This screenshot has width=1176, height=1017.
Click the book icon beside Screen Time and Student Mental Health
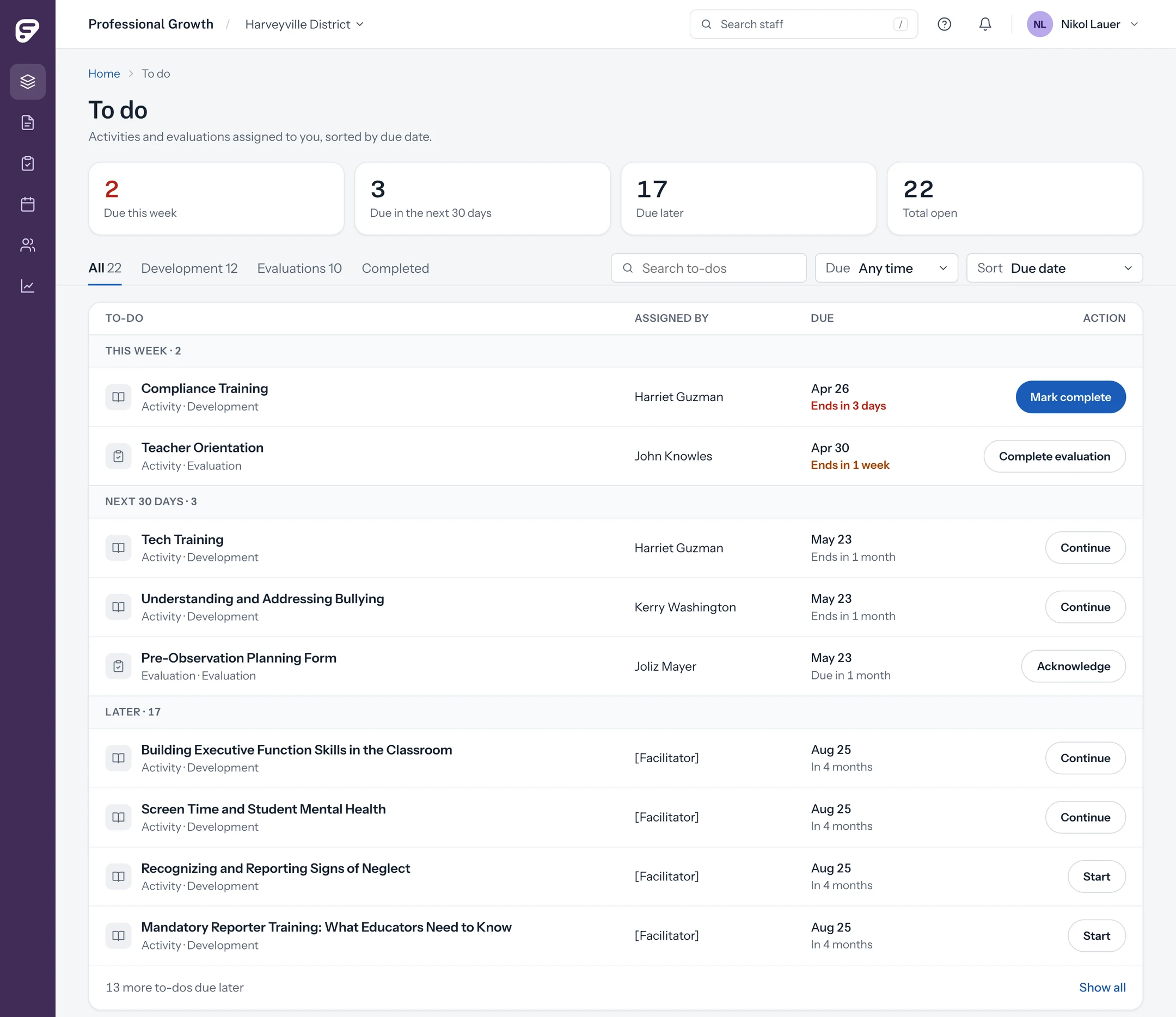[x=119, y=817]
